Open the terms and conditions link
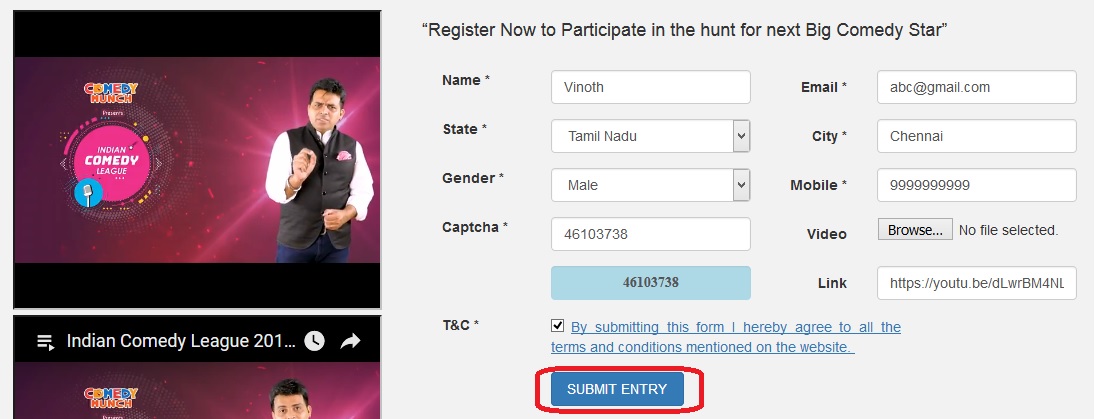Image resolution: width=1098 pixels, height=419 pixels. click(x=725, y=337)
